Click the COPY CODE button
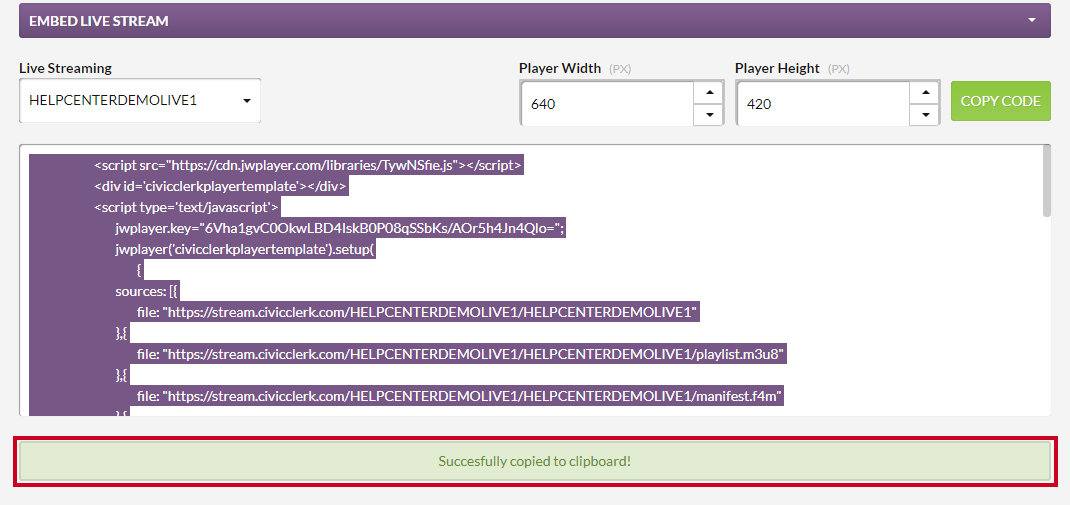This screenshot has width=1070, height=505. (x=1000, y=101)
